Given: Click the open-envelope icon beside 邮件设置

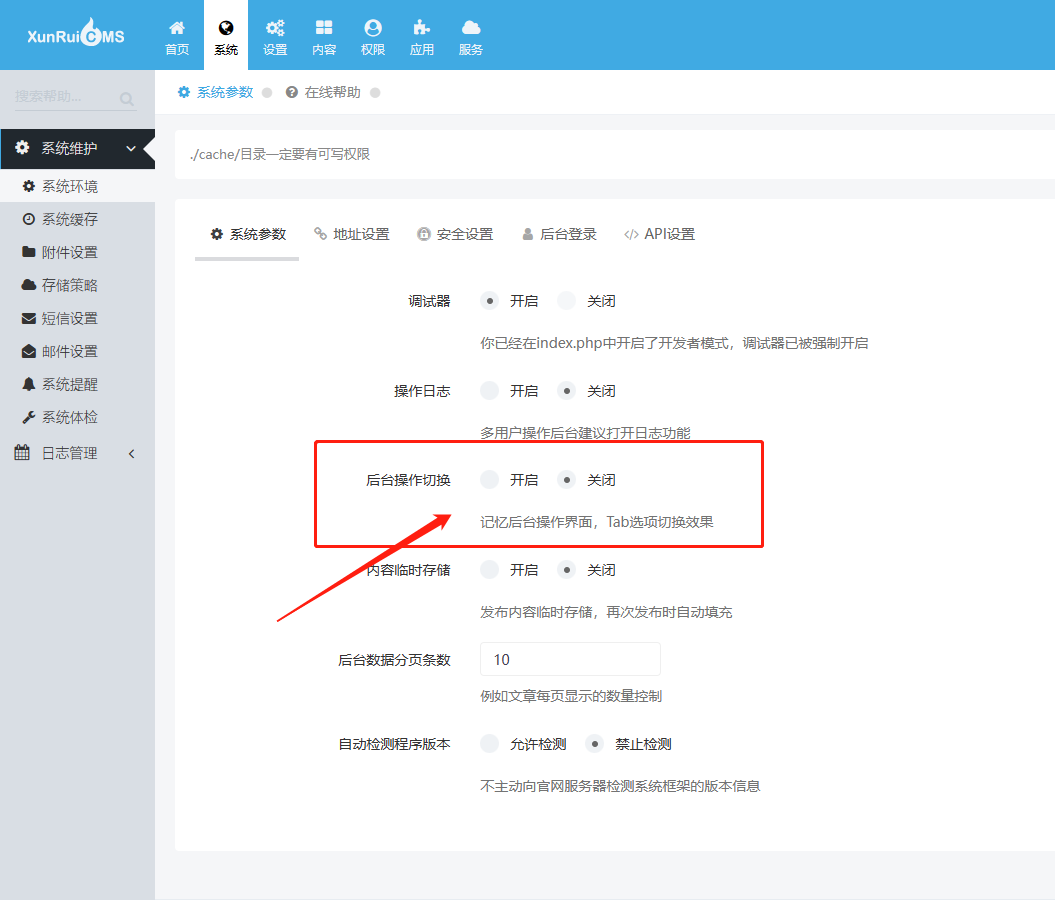Looking at the screenshot, I should pos(29,351).
